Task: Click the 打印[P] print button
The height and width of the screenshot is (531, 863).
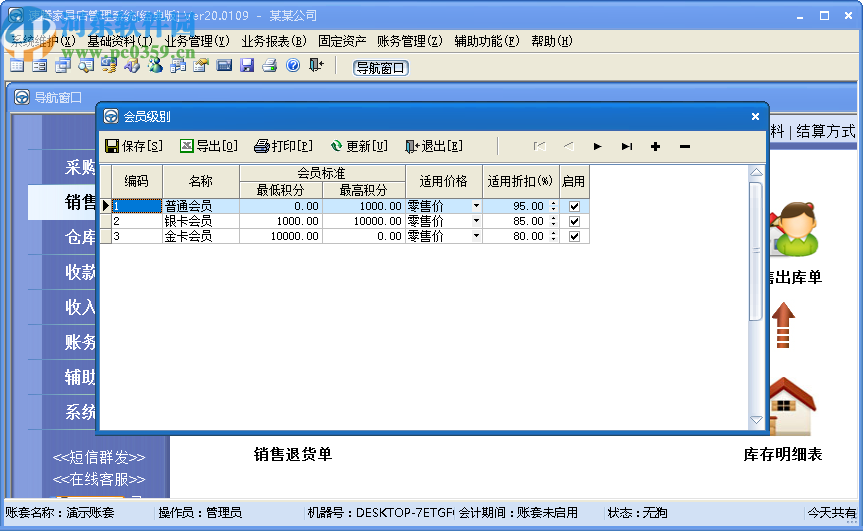Action: coord(283,146)
